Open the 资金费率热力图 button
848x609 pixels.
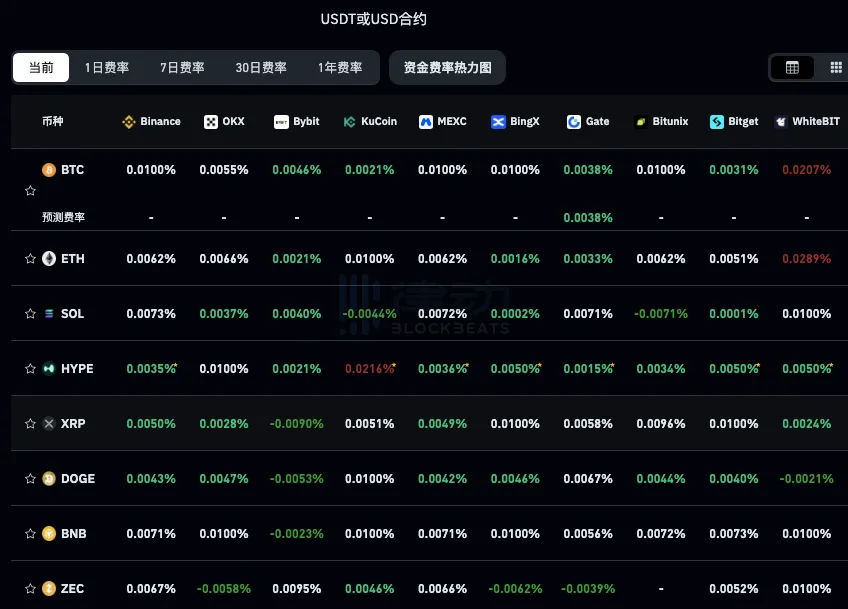[447, 68]
